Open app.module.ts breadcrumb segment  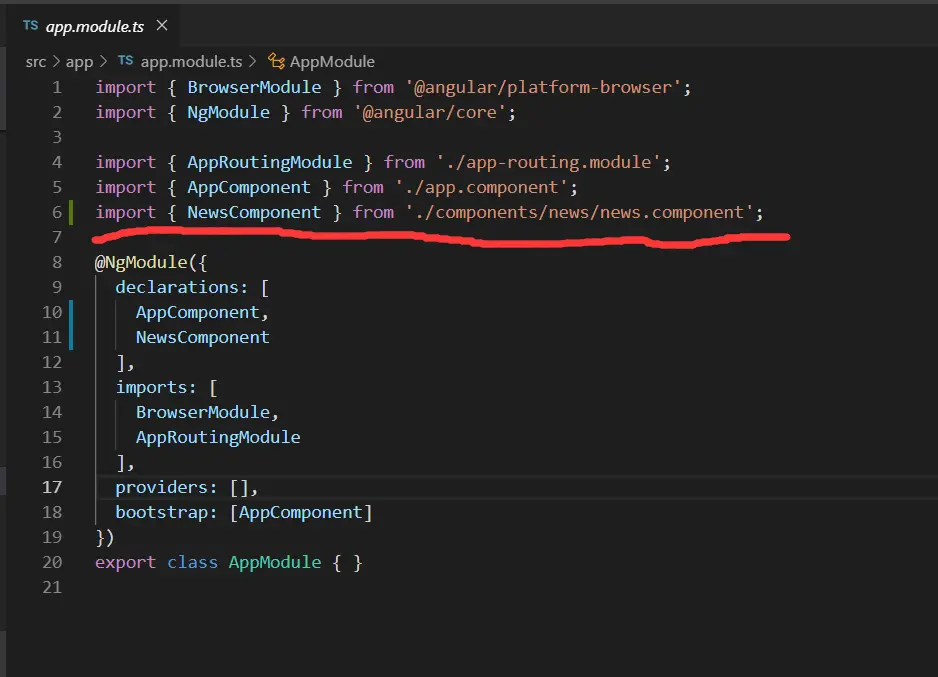[x=191, y=62]
